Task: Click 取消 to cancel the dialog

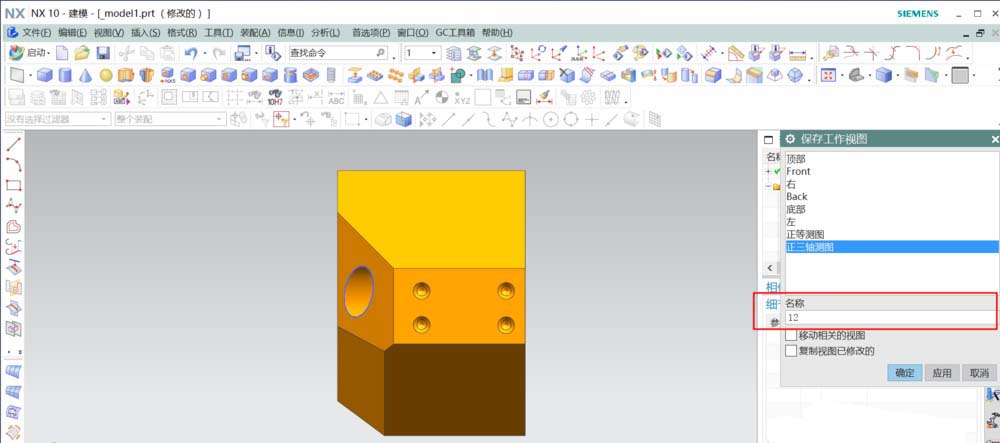Action: (979, 373)
